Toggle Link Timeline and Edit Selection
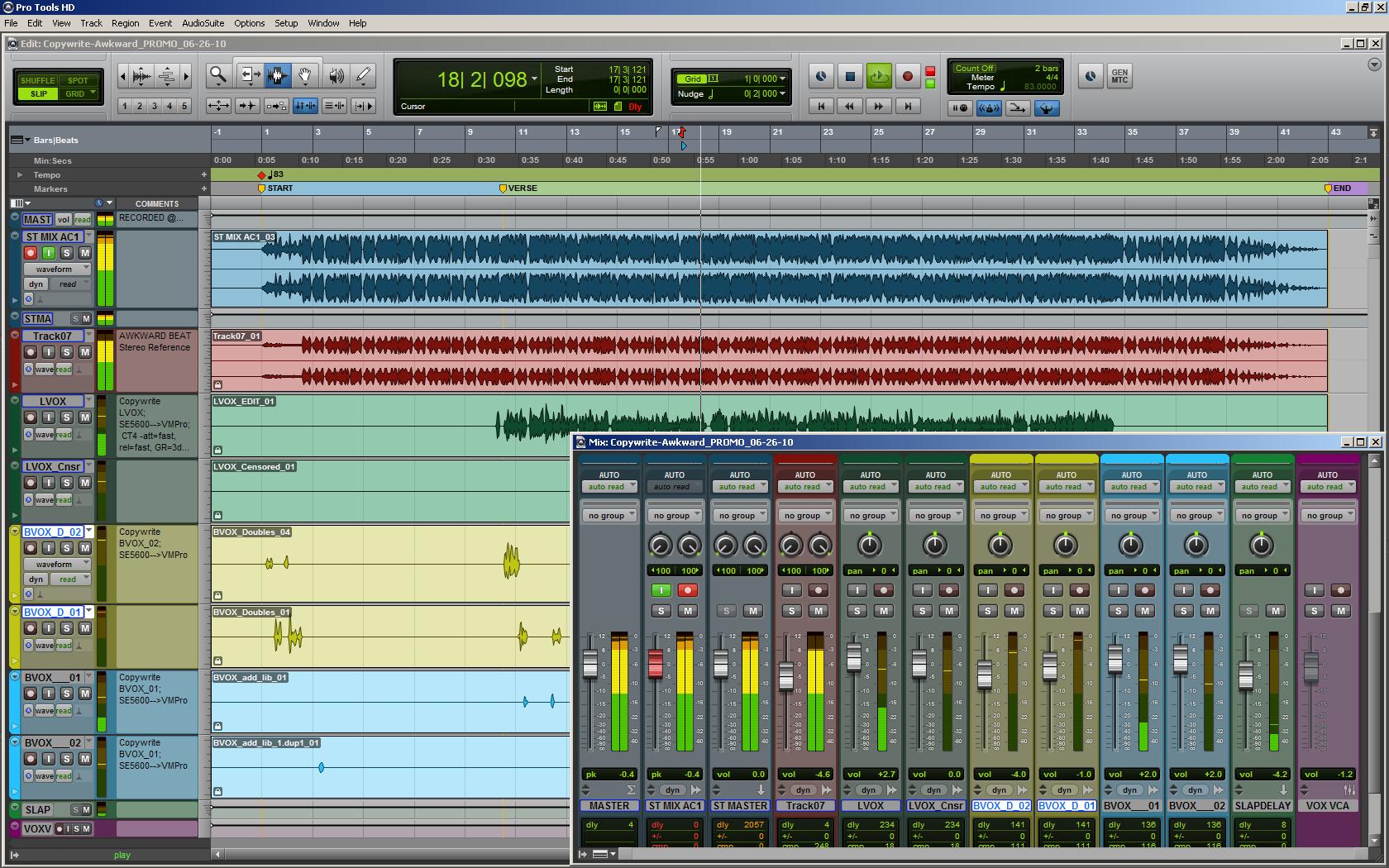 (x=305, y=106)
